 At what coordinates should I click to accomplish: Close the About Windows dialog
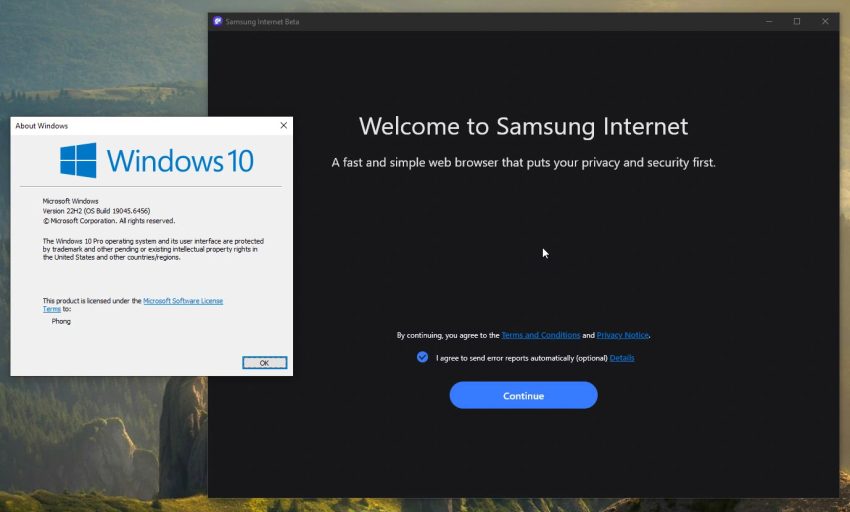click(283, 126)
